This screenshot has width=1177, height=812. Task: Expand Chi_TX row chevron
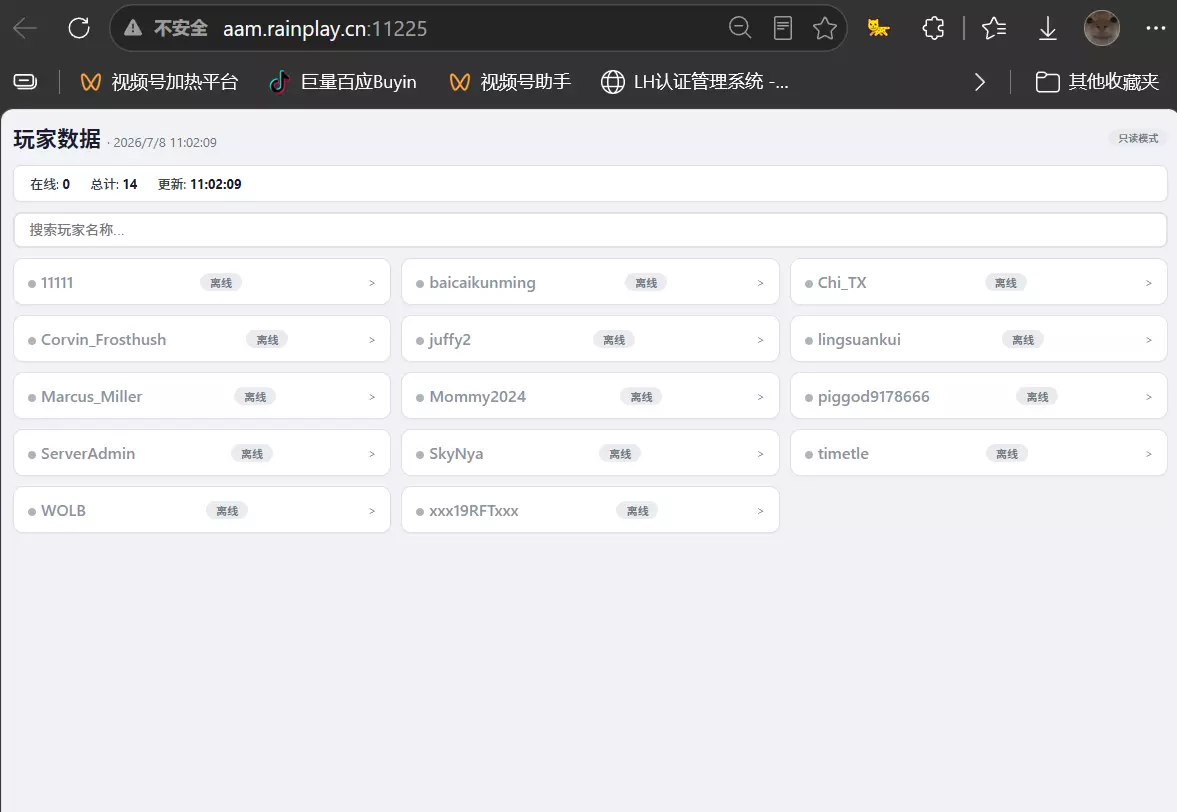[1148, 283]
